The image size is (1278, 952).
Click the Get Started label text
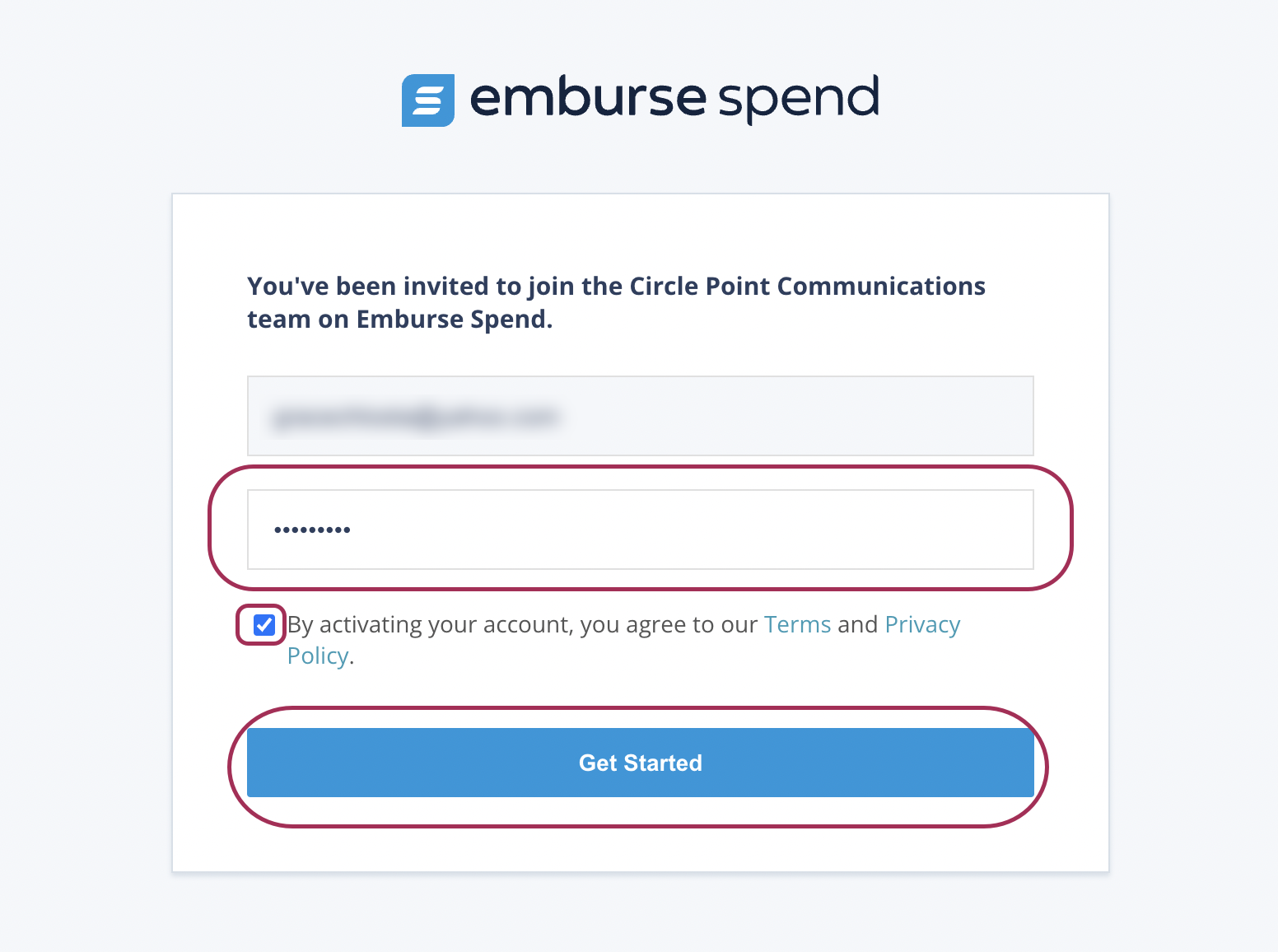point(640,763)
